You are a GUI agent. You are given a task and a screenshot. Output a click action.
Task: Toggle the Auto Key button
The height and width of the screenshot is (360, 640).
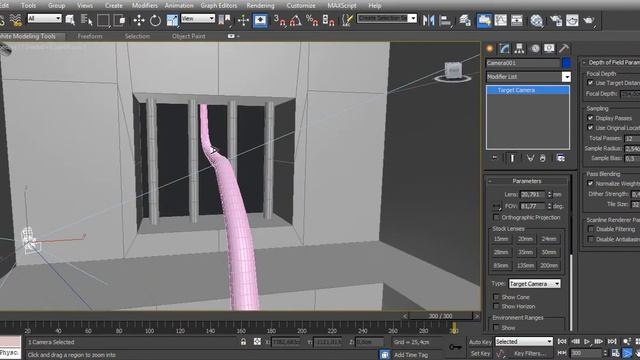coord(480,342)
